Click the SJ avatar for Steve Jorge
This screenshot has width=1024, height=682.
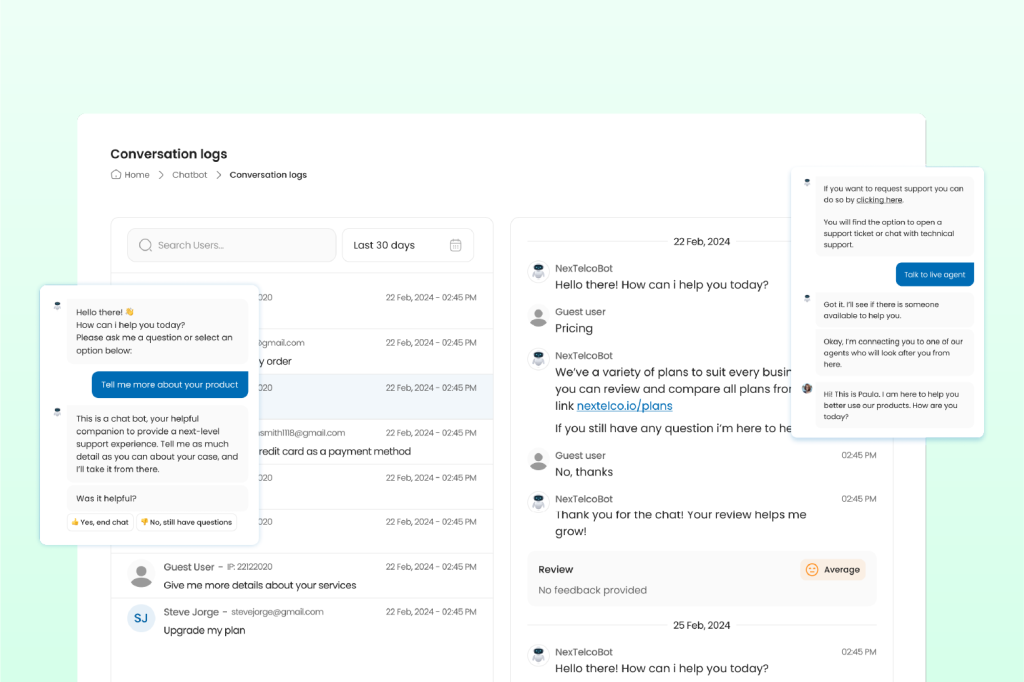coord(141,618)
